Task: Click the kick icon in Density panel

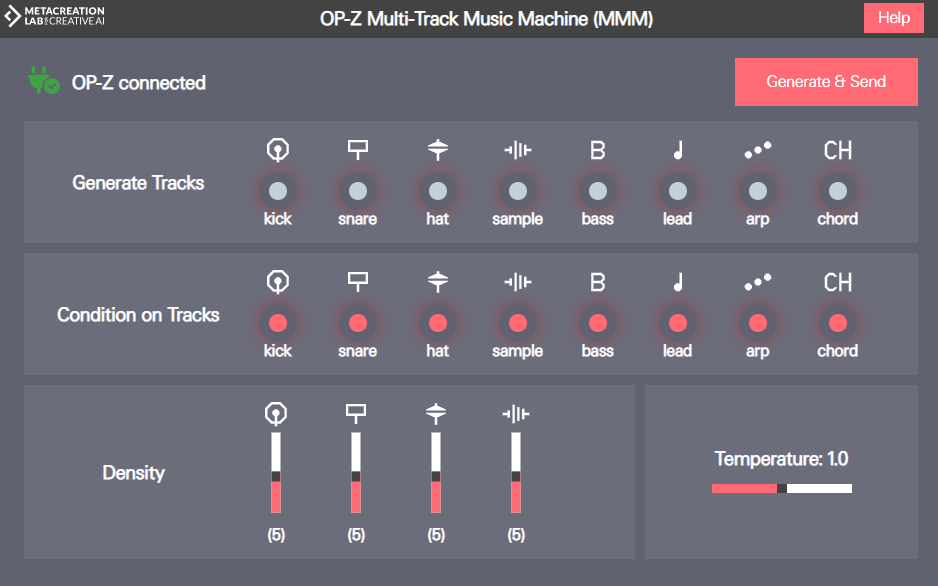Action: [276, 413]
